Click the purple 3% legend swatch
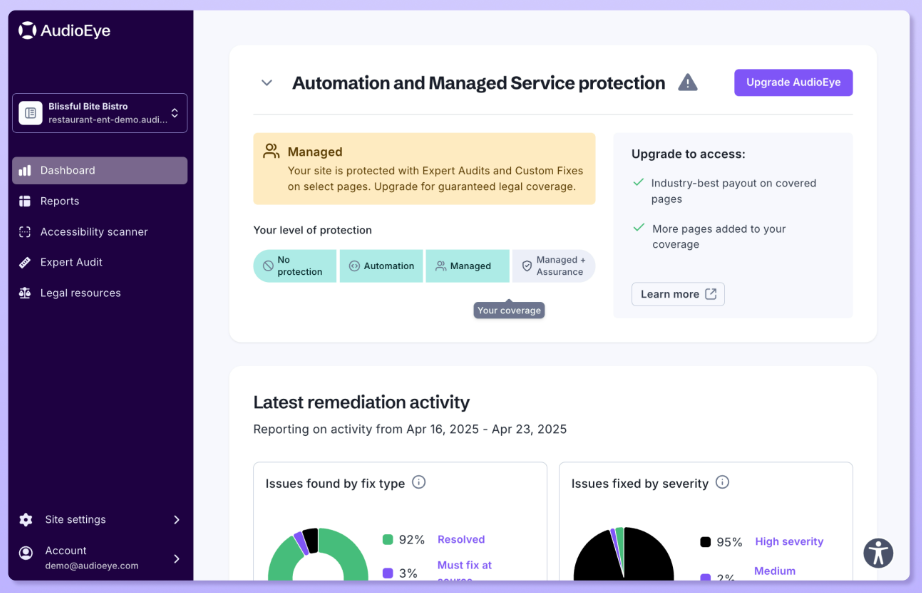Image resolution: width=922 pixels, height=593 pixels. tap(387, 573)
